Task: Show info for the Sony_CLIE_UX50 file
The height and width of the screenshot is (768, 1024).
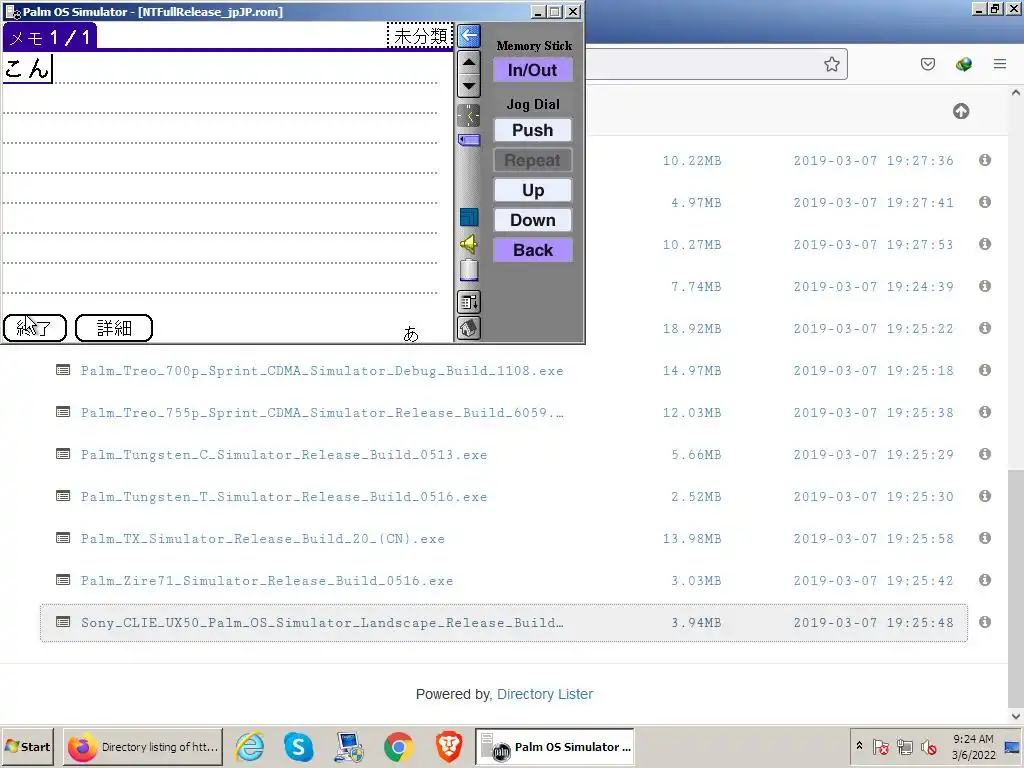Action: coord(985,622)
